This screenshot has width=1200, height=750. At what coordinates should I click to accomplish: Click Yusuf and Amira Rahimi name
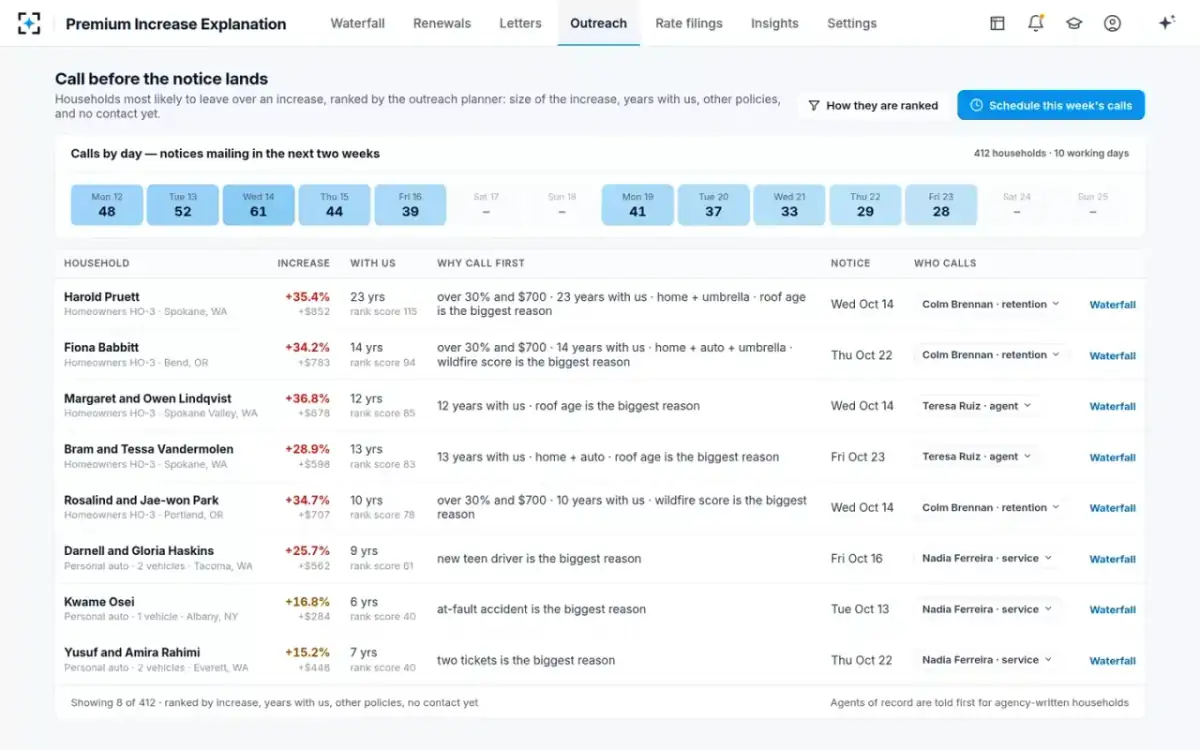click(x=132, y=653)
